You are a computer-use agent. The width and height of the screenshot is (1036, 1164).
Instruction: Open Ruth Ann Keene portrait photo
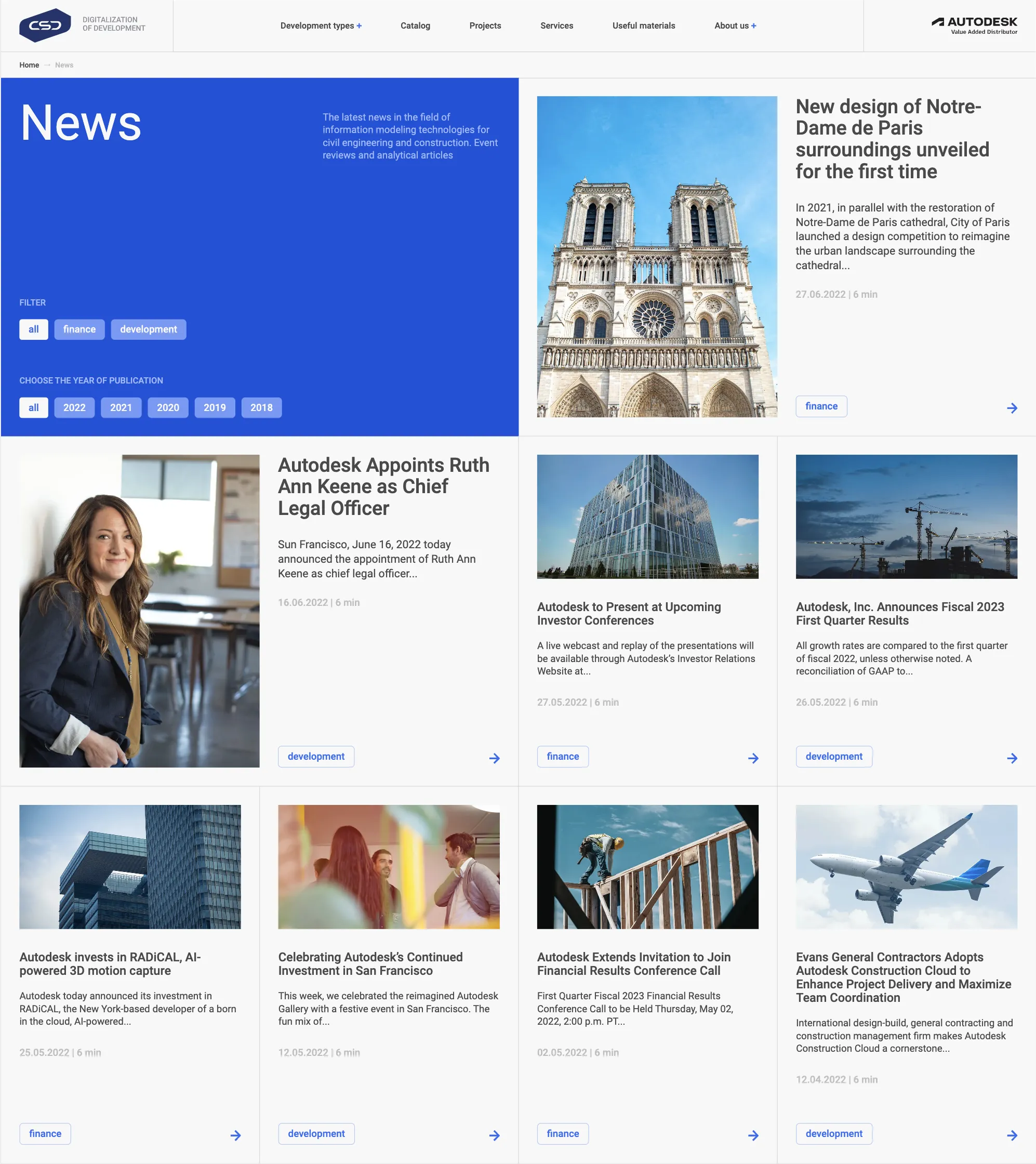tap(139, 611)
